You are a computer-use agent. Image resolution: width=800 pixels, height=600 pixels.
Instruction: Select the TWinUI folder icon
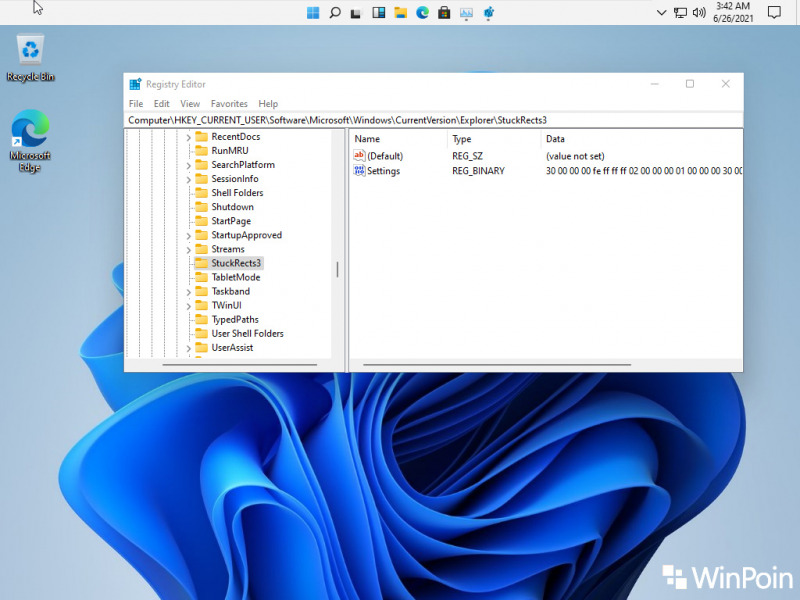point(202,305)
